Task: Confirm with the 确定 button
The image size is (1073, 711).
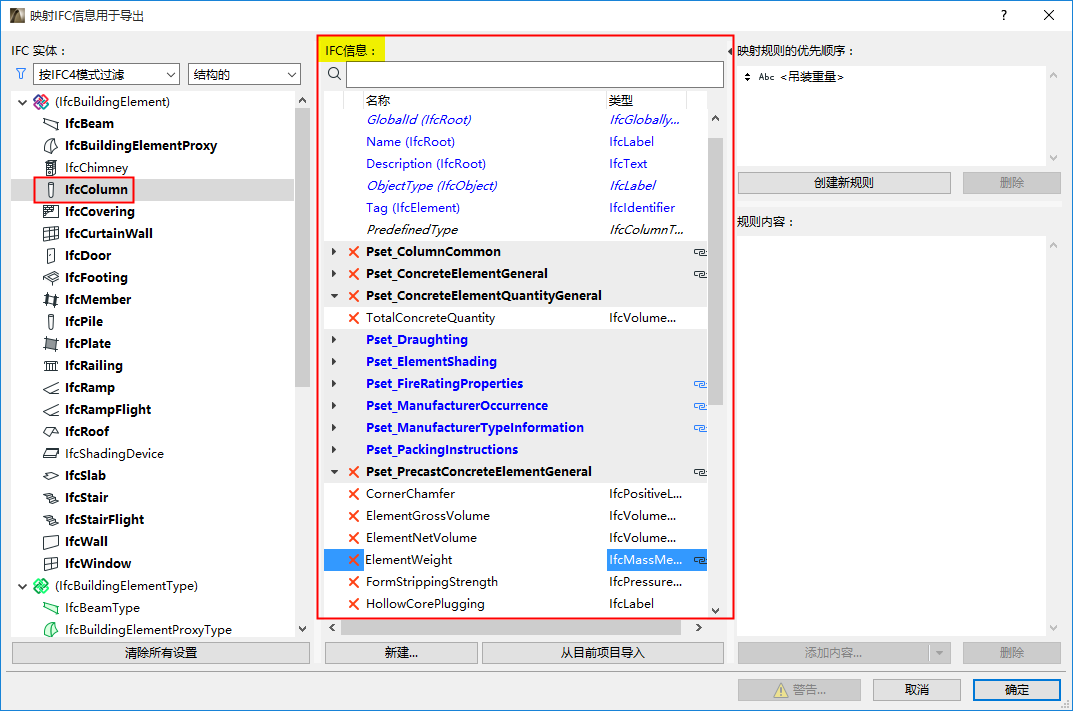Action: pyautogui.click(x=1016, y=690)
